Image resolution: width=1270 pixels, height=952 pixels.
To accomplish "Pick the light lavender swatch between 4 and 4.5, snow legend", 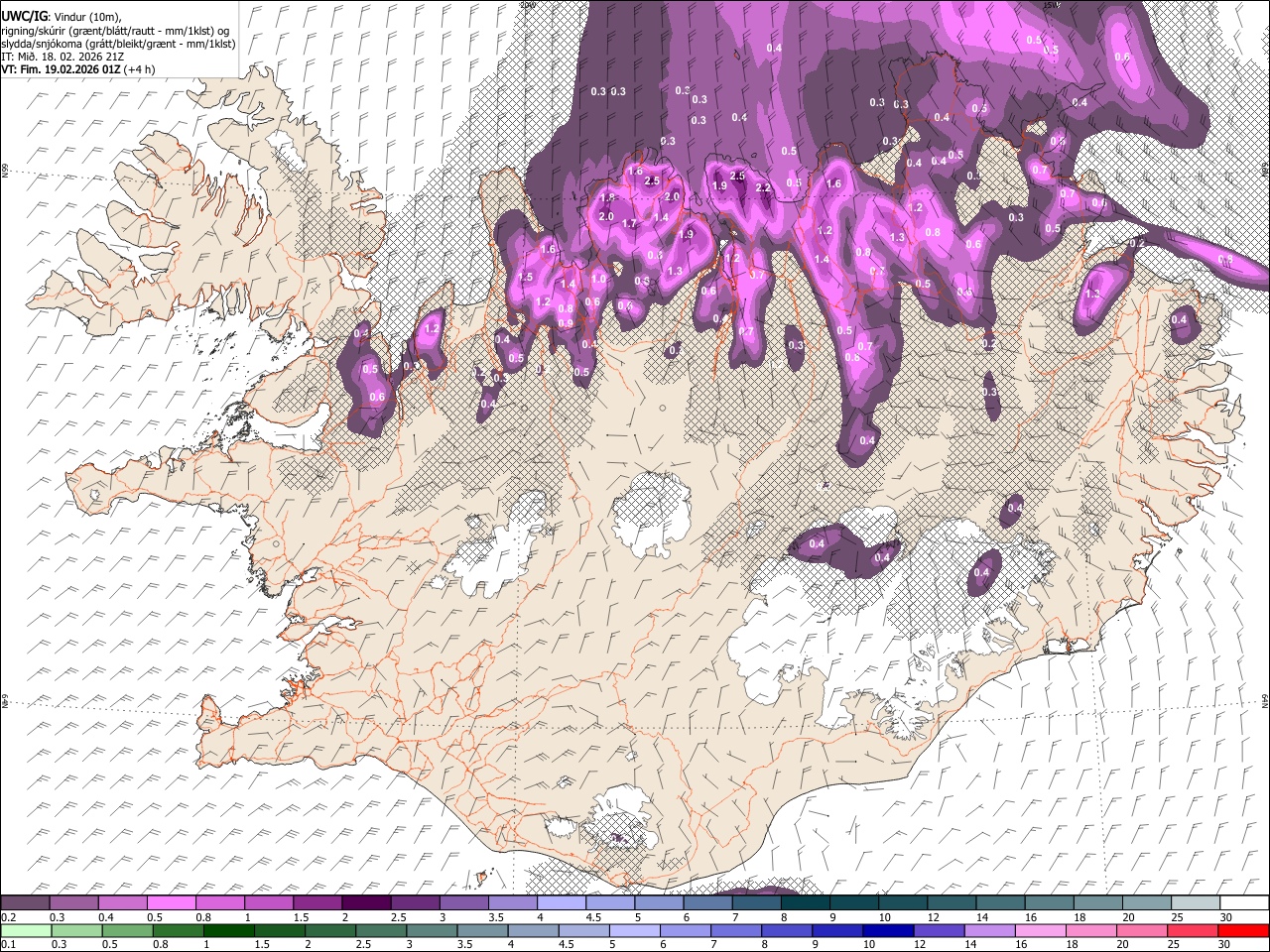I will pos(561,903).
